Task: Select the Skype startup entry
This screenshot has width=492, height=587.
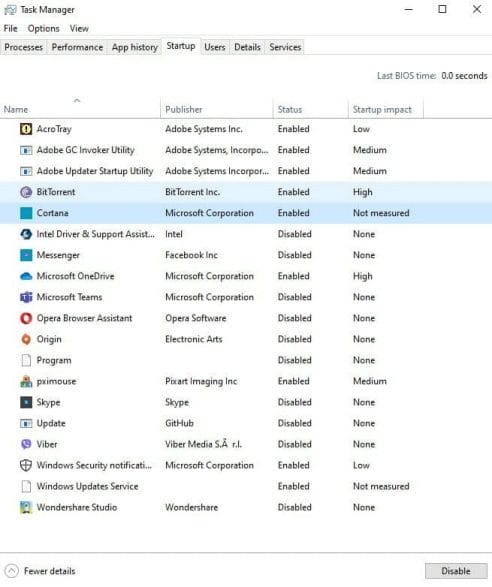Action: pos(246,402)
